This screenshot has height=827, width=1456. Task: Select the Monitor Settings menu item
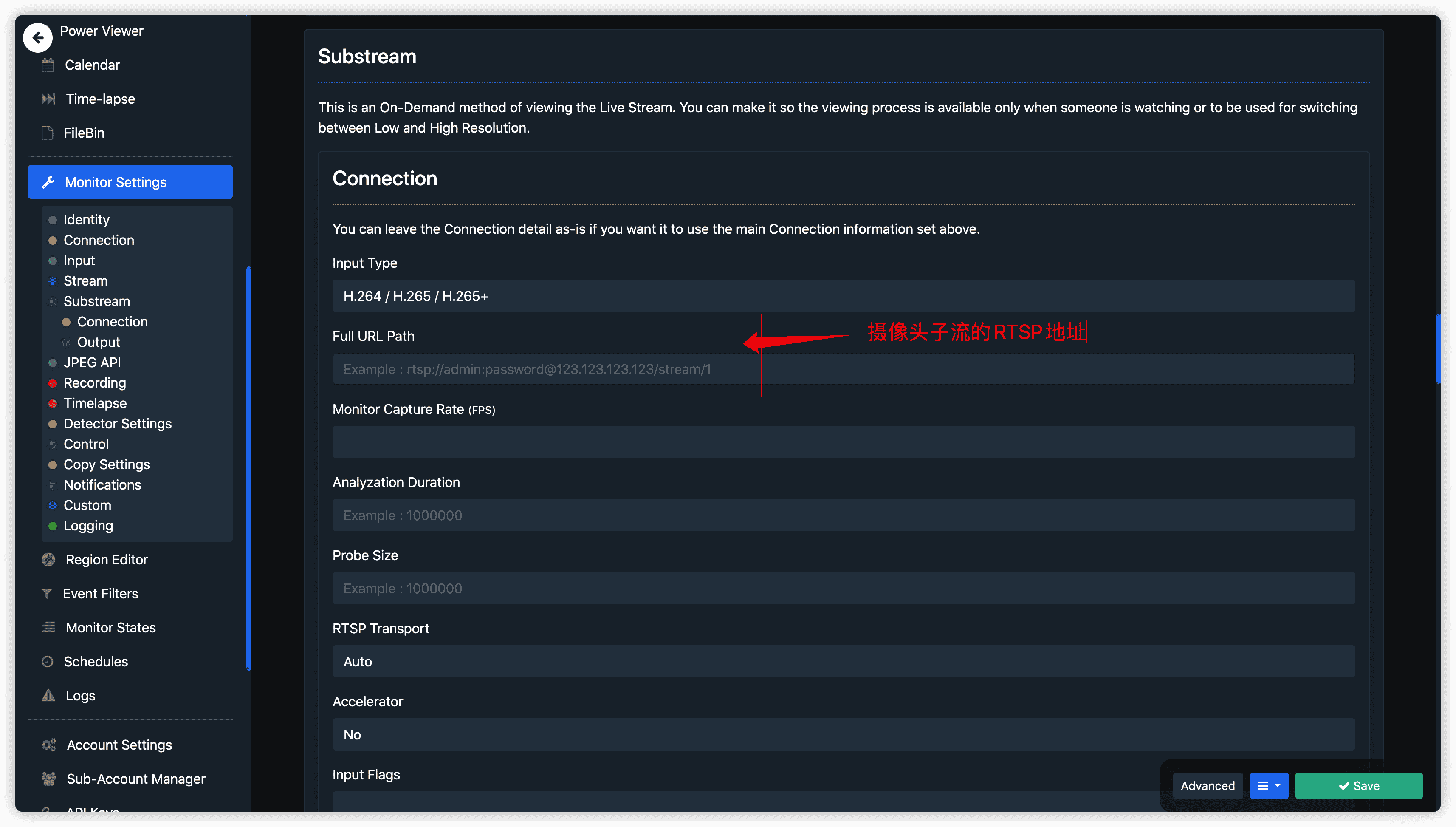(x=130, y=182)
